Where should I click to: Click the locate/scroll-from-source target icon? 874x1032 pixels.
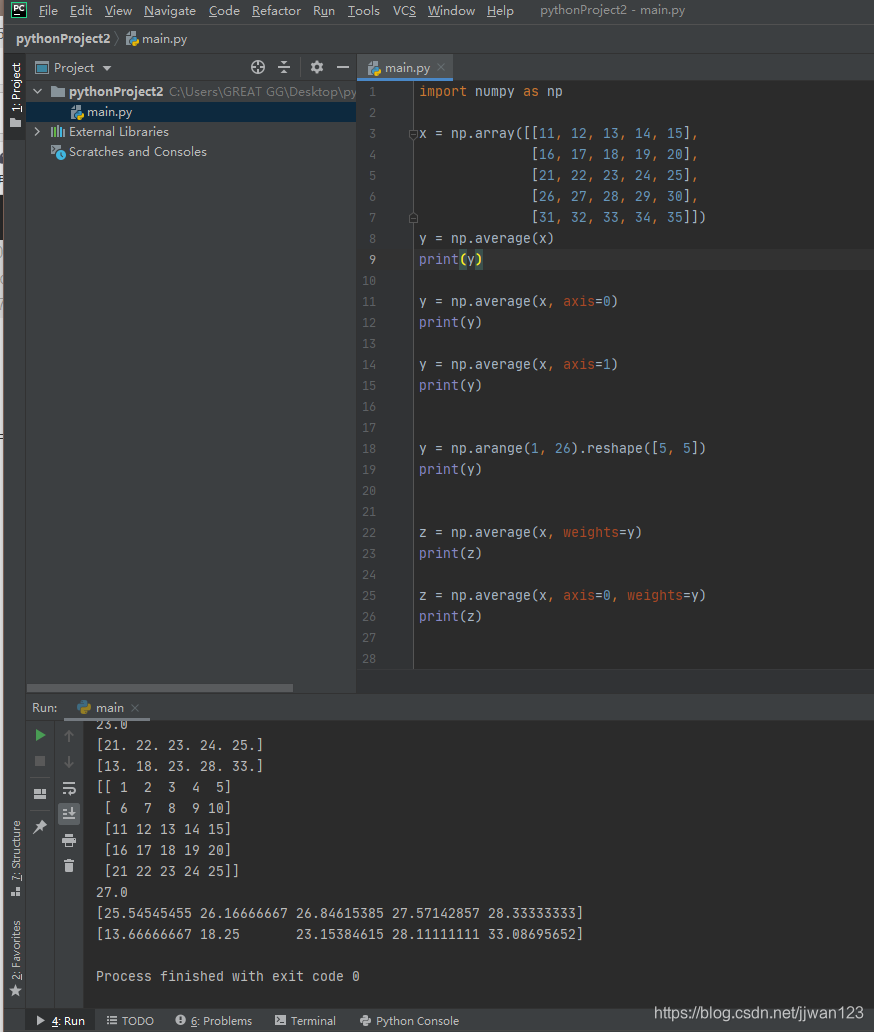(x=258, y=67)
